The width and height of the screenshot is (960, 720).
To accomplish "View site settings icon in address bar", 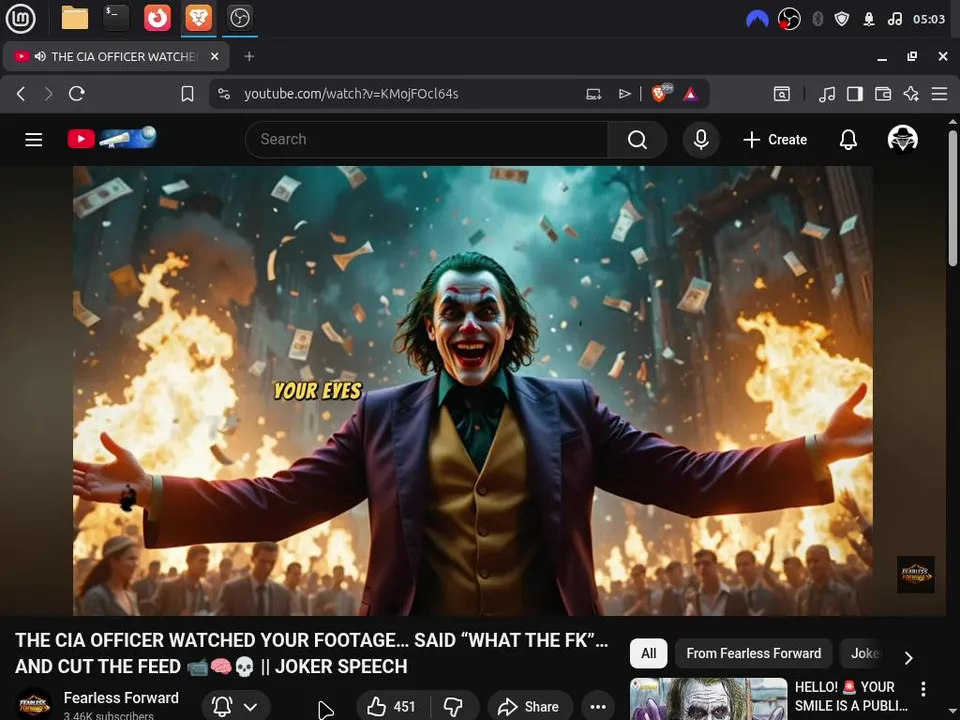I will tap(224, 94).
